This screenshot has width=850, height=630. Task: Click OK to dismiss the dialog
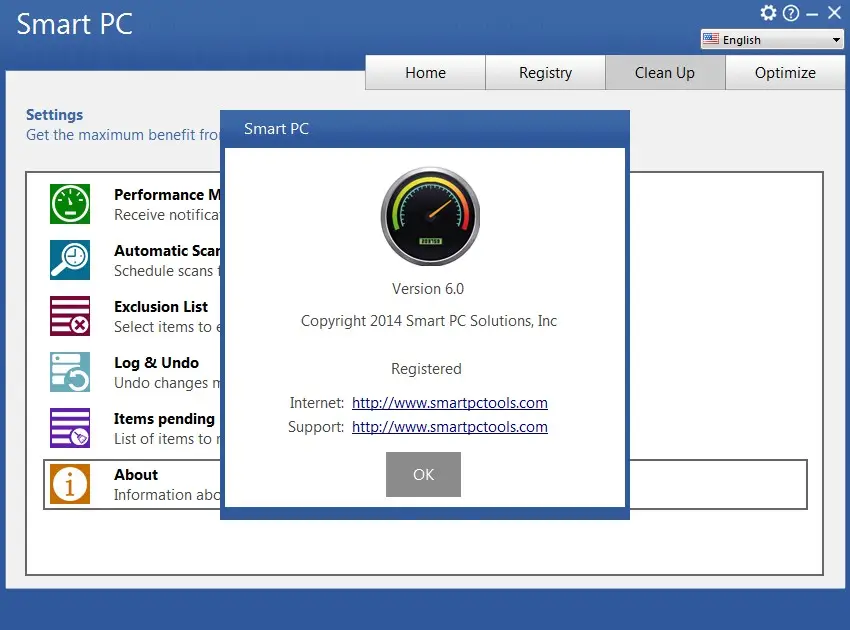point(423,474)
